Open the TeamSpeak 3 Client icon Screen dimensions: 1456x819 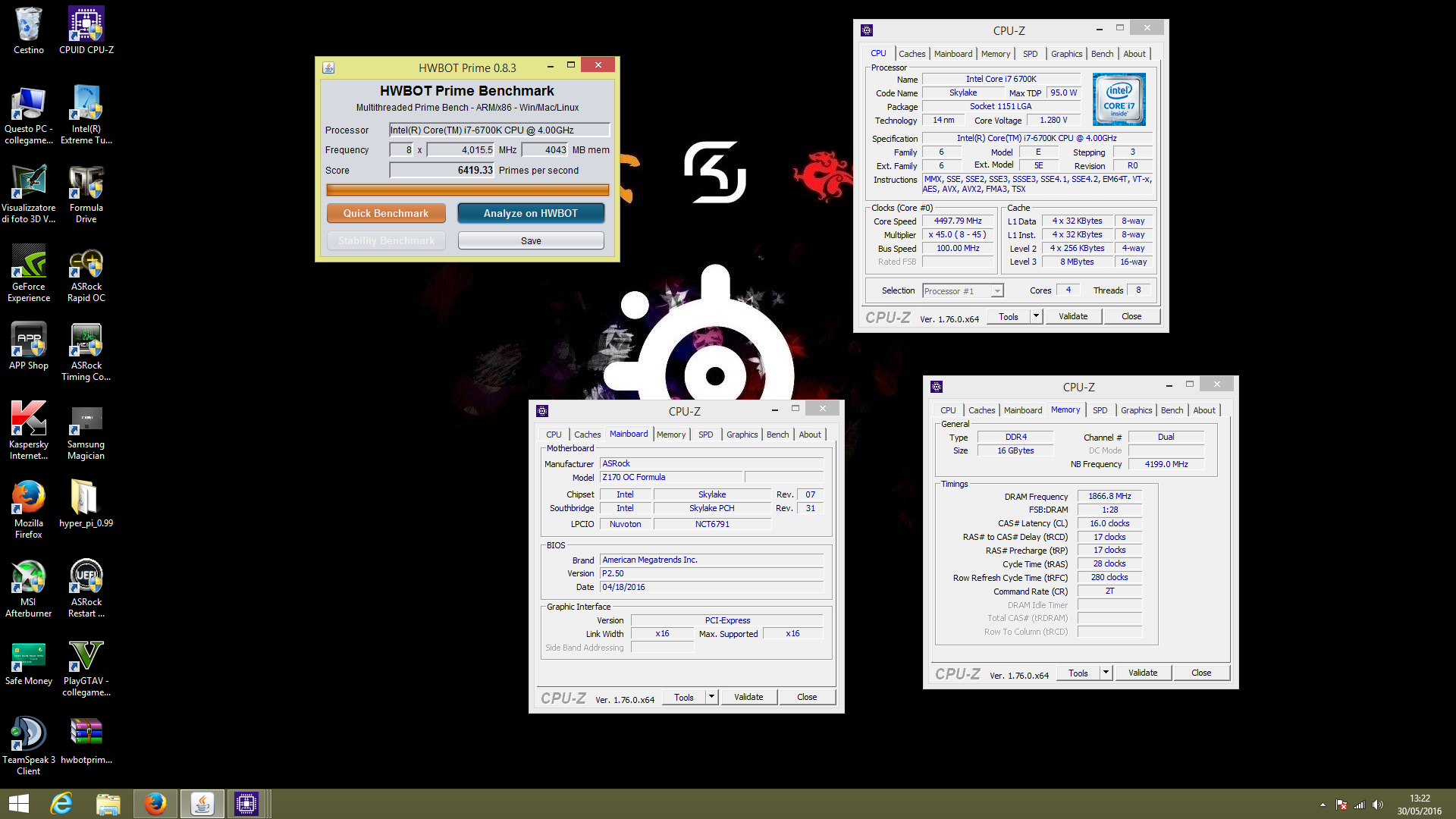point(29,746)
